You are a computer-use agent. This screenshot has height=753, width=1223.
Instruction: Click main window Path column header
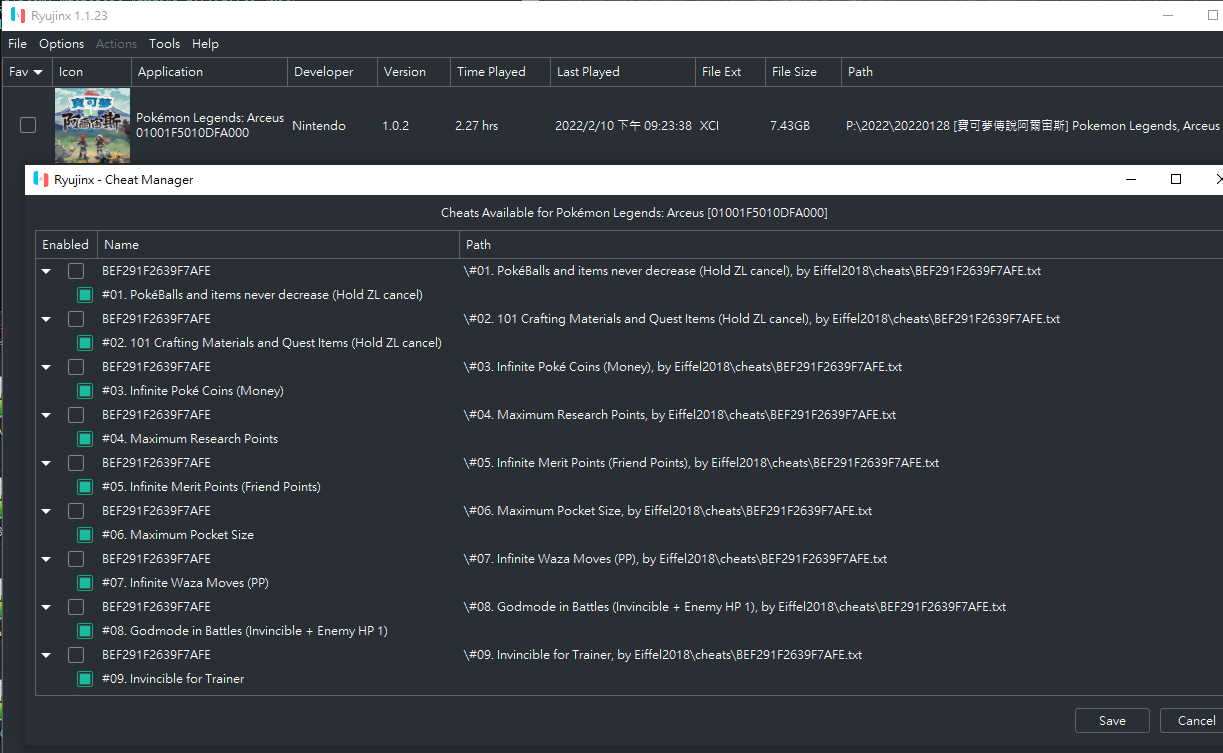pyautogui.click(x=1032, y=72)
